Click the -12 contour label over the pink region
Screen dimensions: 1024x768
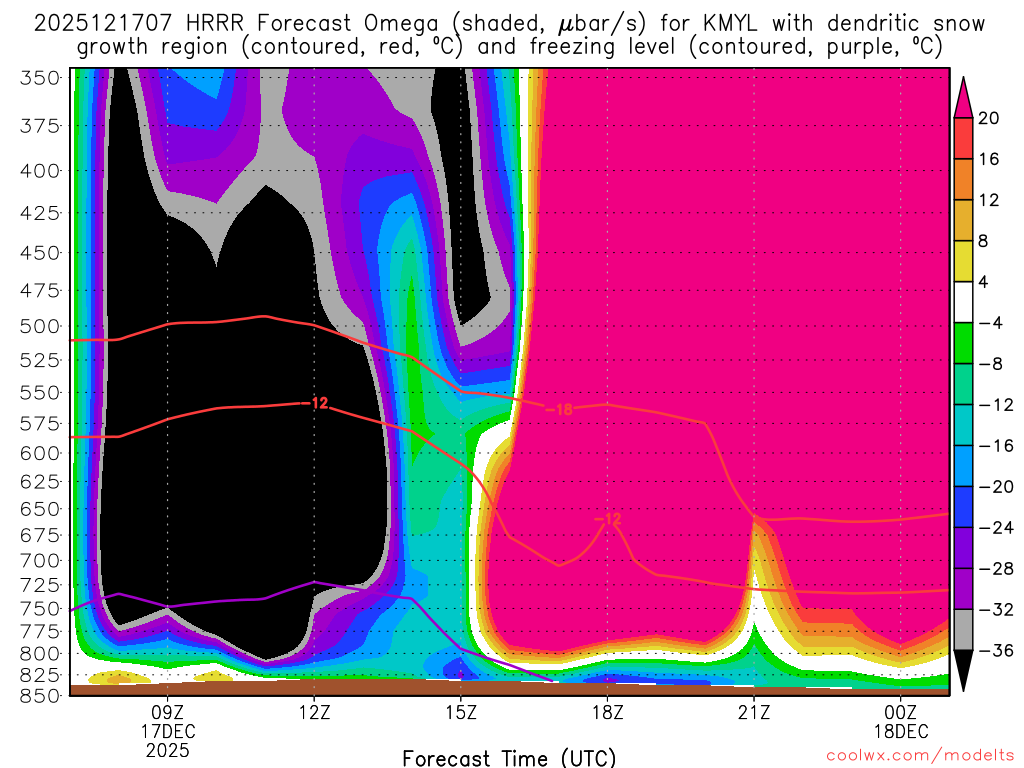(608, 519)
